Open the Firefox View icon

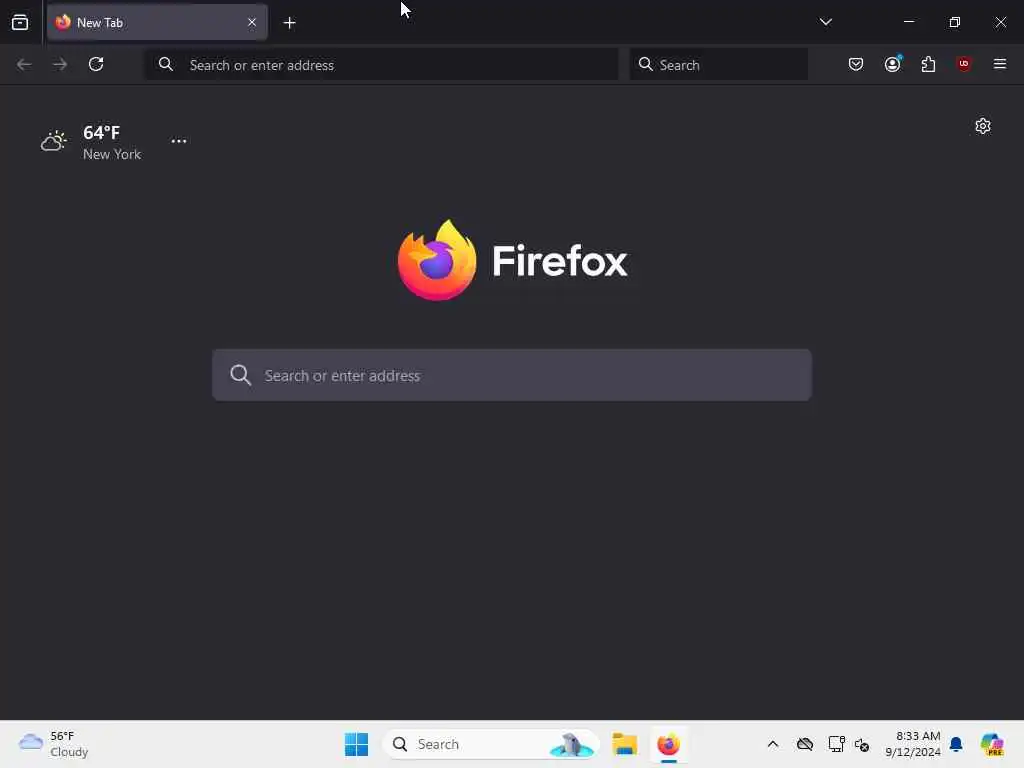click(20, 22)
